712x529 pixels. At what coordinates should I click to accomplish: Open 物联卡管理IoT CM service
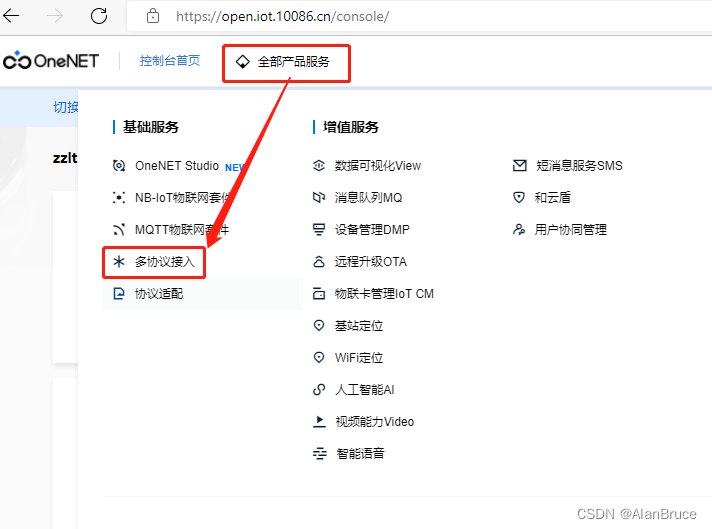tap(384, 294)
